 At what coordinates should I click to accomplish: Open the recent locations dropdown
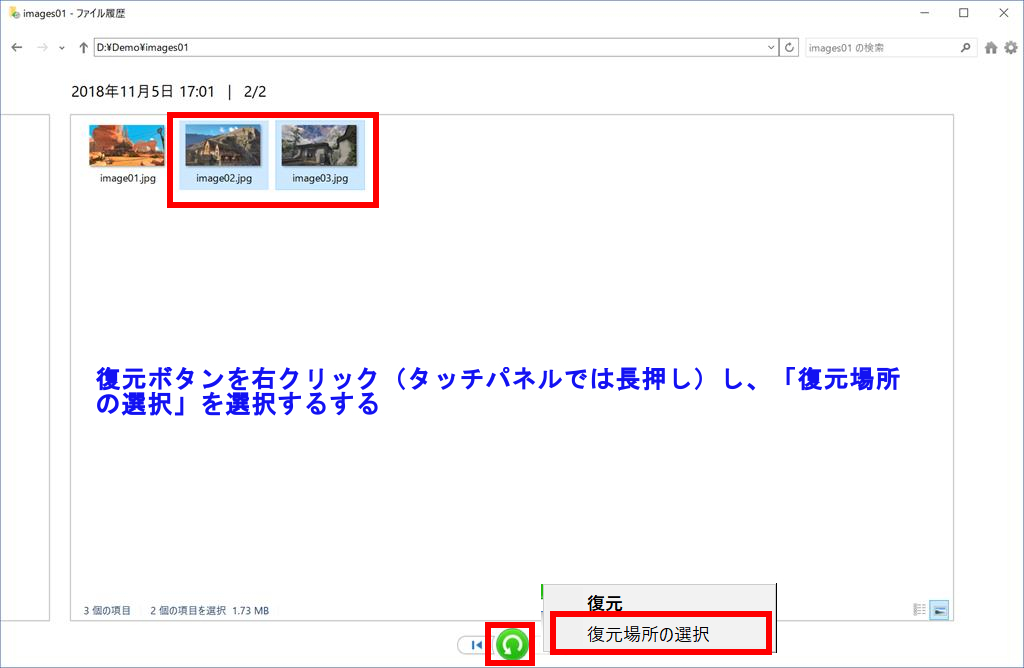[x=62, y=47]
